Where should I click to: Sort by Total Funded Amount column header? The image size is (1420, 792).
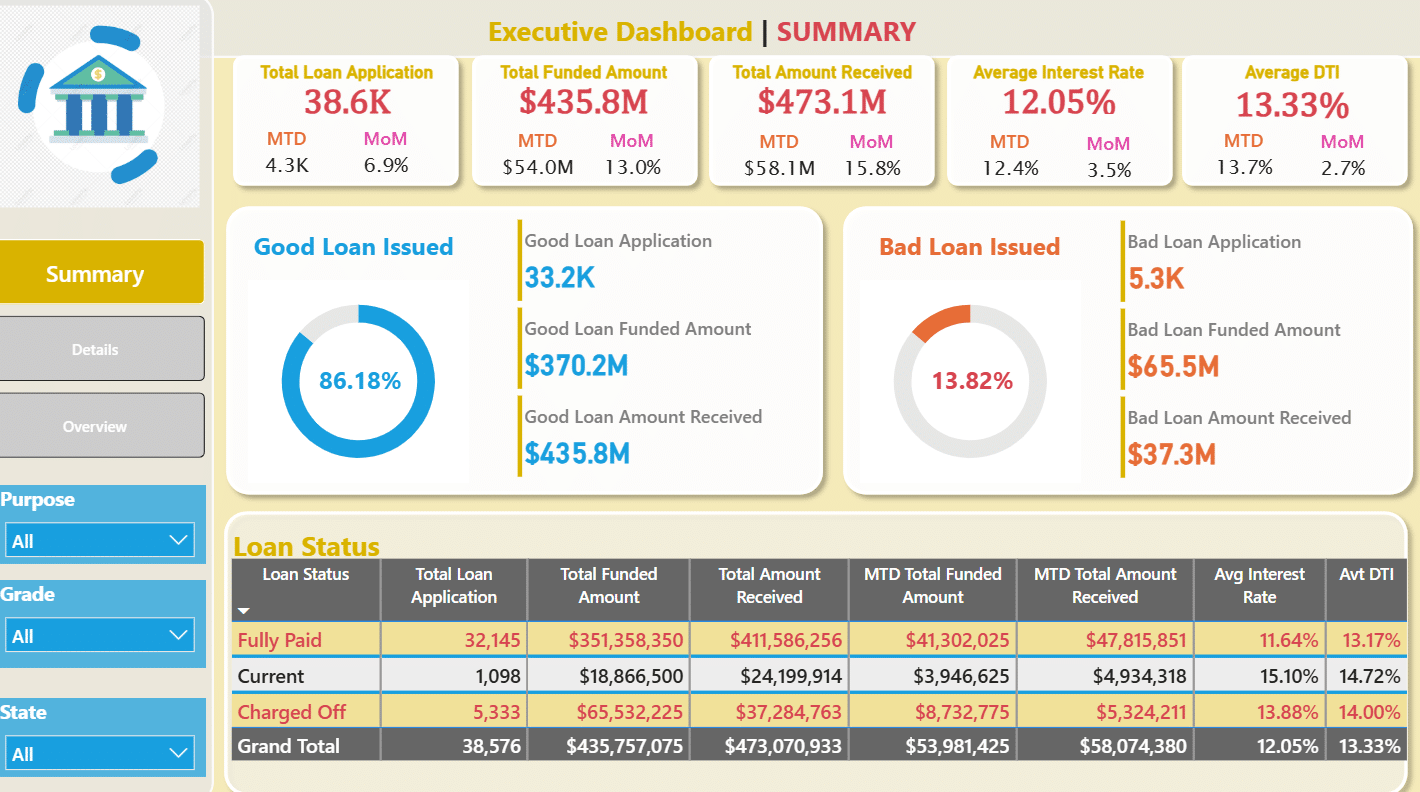click(x=608, y=586)
